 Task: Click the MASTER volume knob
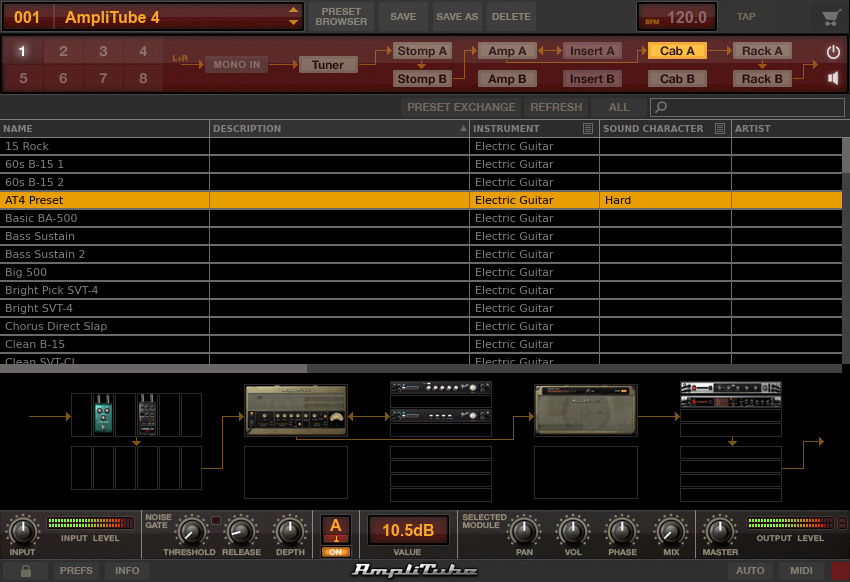(720, 531)
